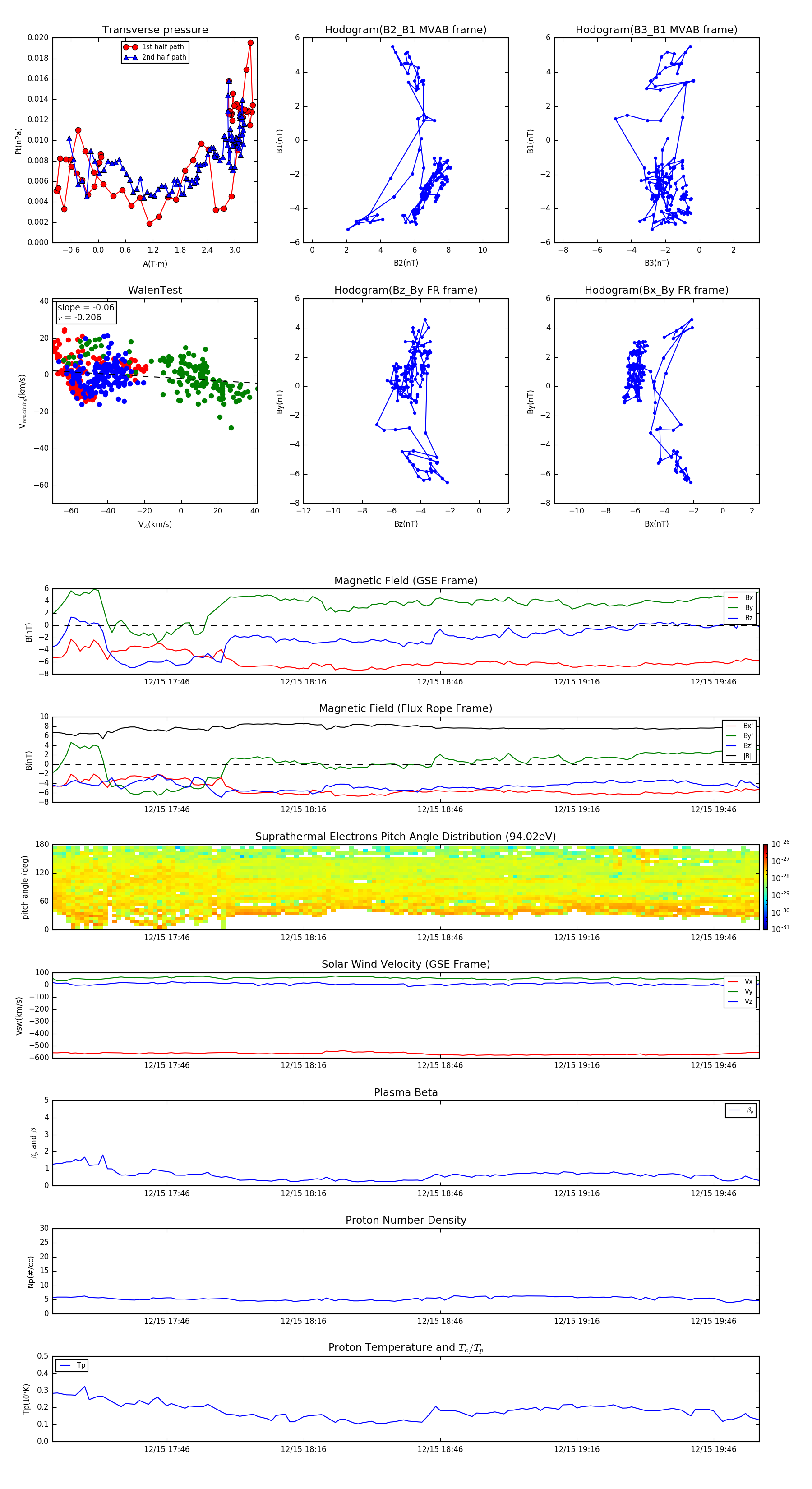Click the 'Transverse pressure' plot title

tap(155, 29)
